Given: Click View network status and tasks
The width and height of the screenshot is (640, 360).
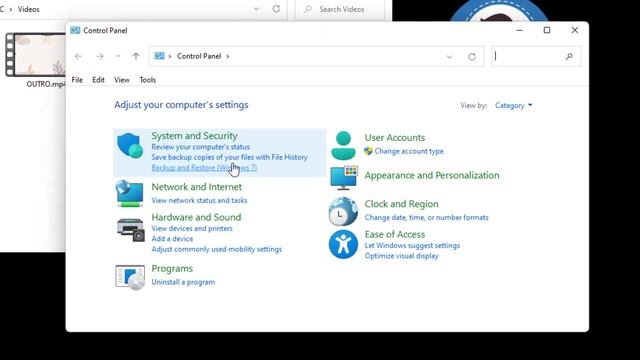Looking at the screenshot, I should [x=199, y=200].
